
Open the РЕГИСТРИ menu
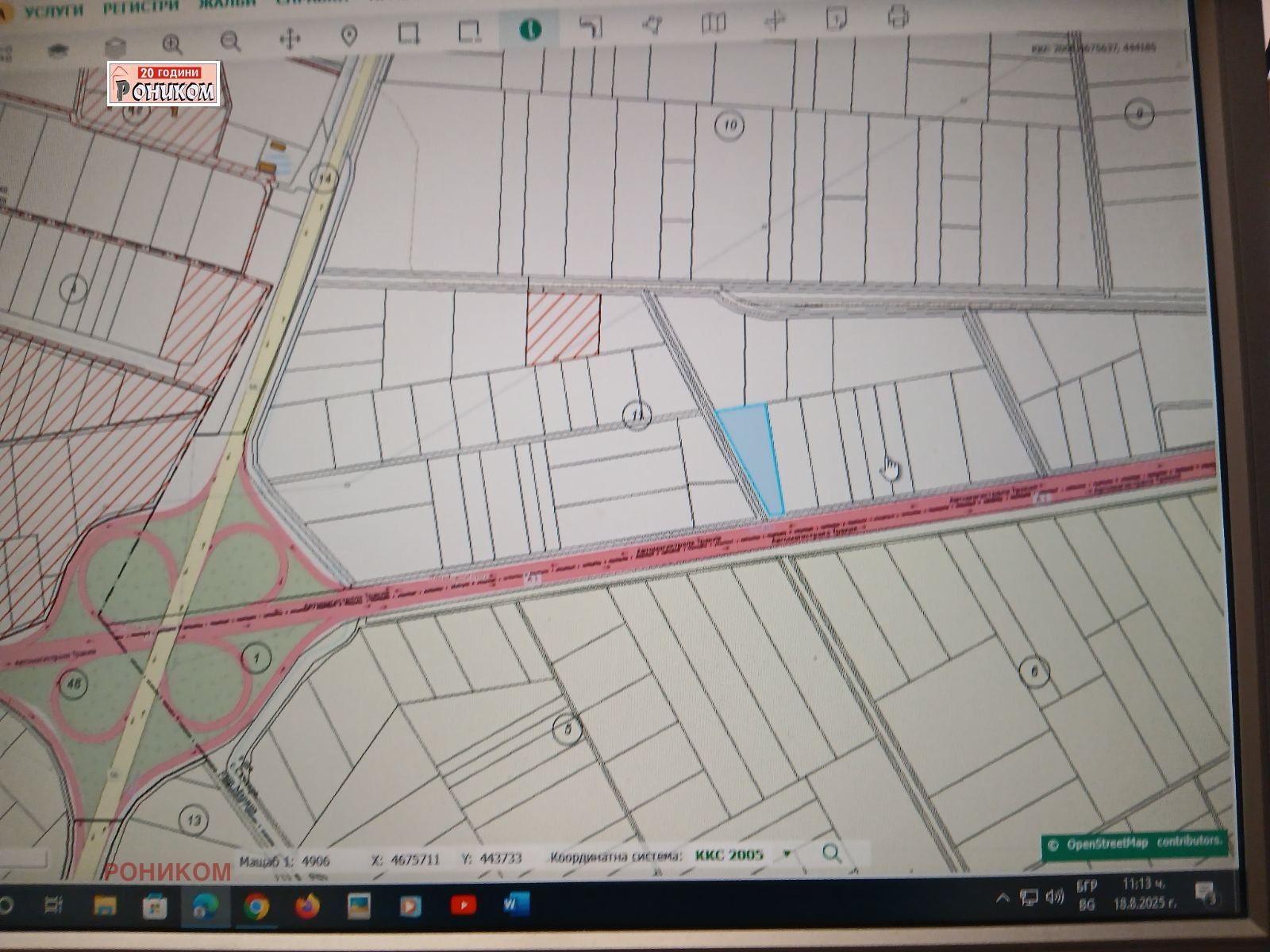tap(141, 6)
